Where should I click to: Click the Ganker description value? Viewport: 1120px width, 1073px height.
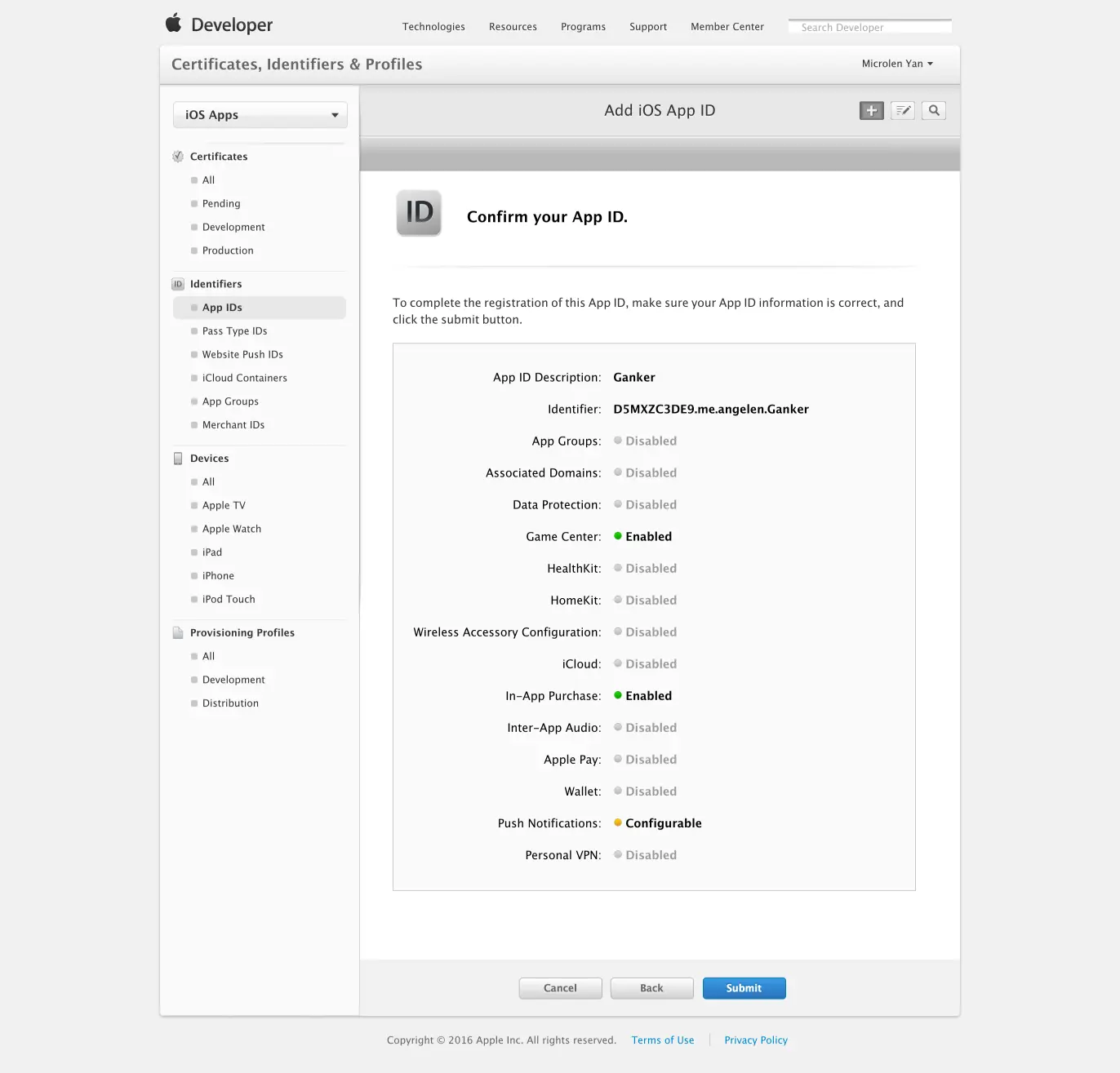[634, 378]
